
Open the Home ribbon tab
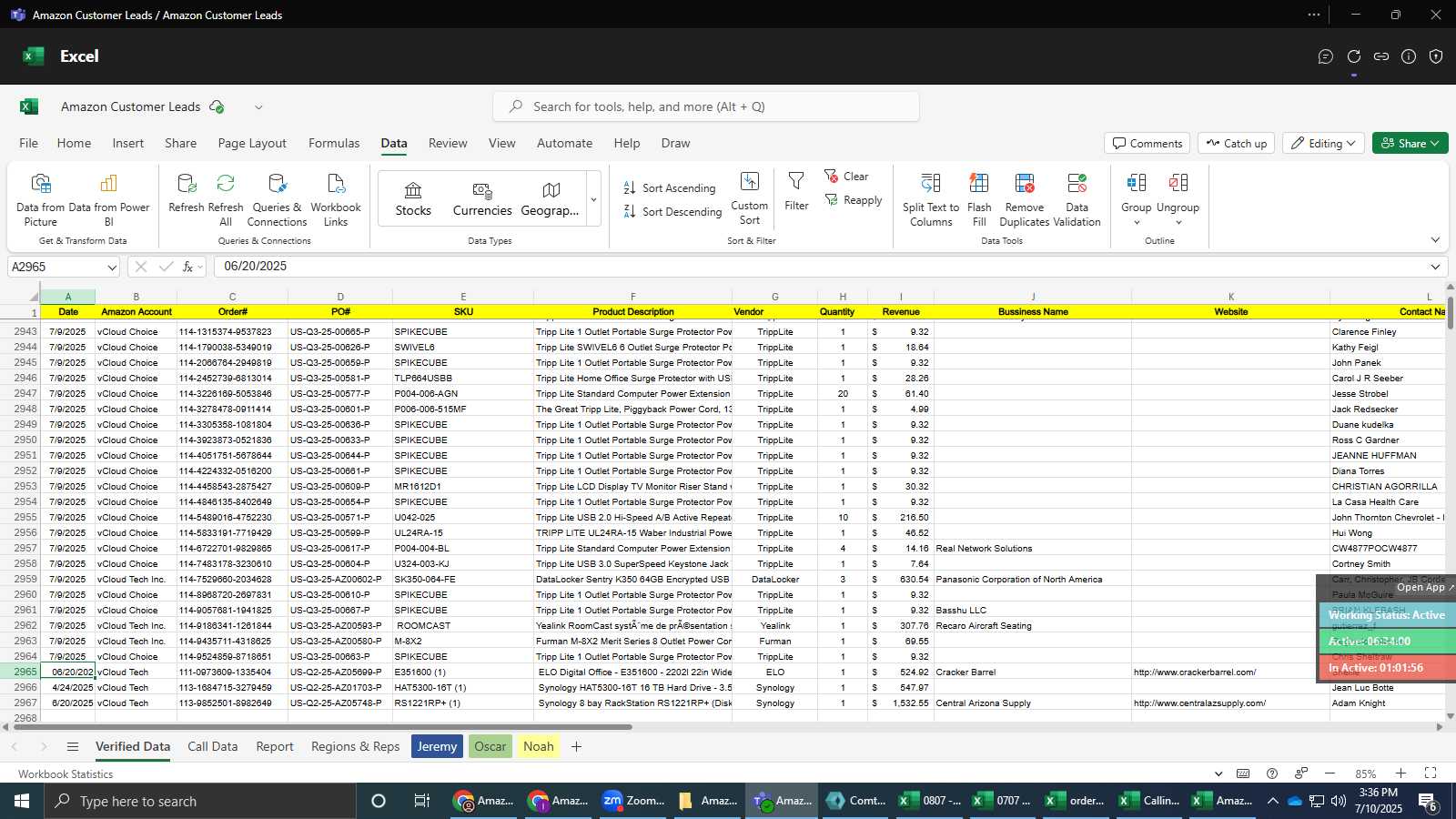(74, 144)
